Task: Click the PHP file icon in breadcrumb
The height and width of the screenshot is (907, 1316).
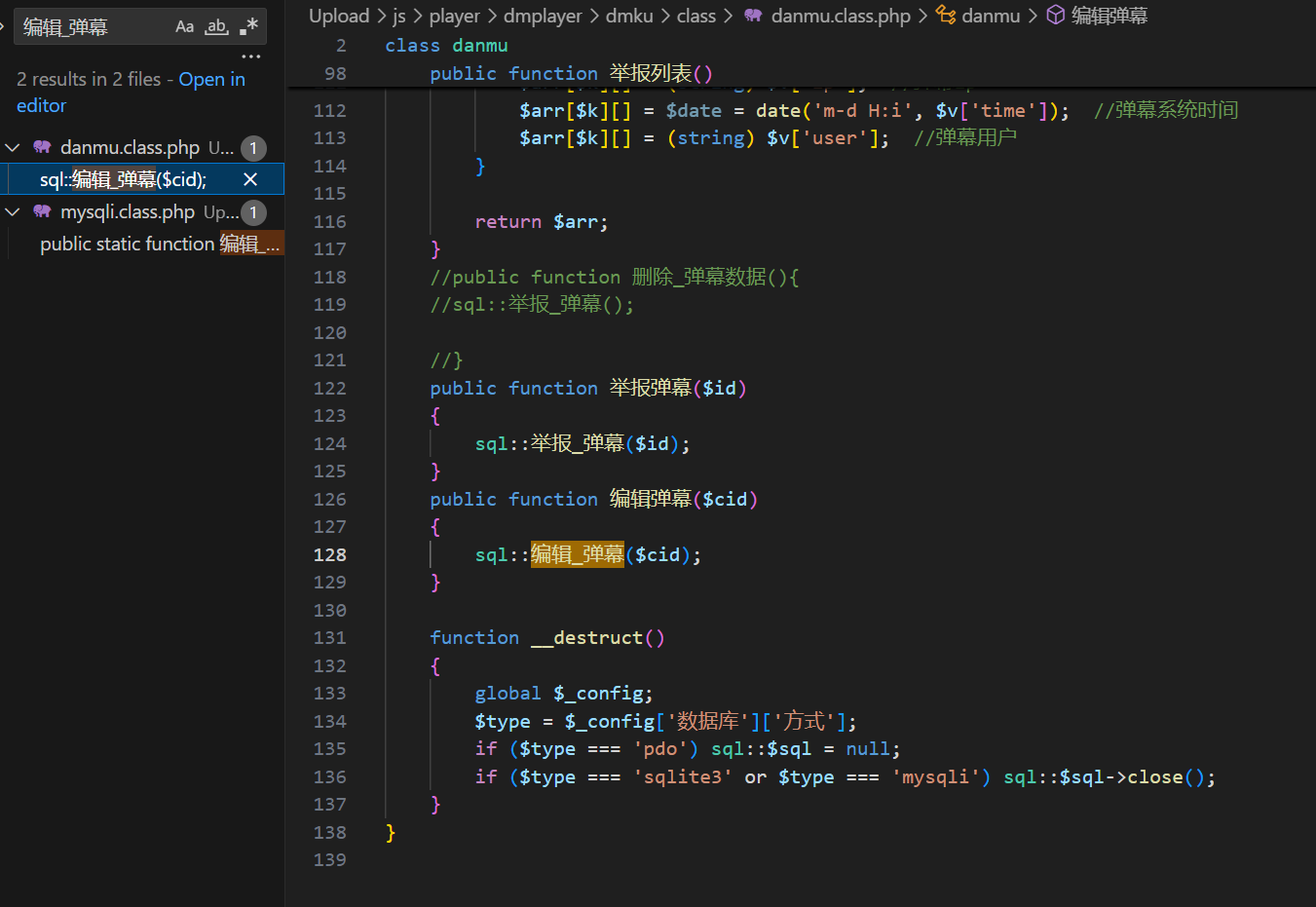Action: click(x=753, y=16)
